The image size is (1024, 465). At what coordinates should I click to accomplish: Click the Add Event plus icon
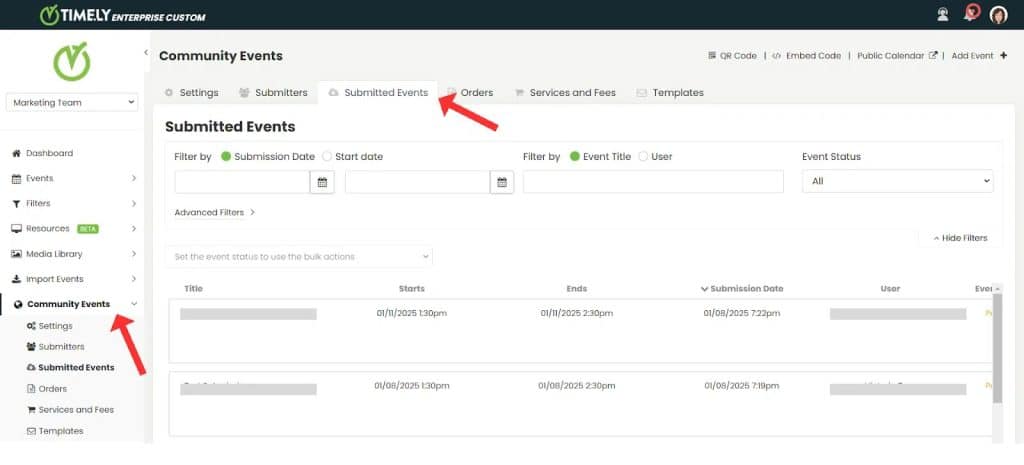pos(1003,56)
